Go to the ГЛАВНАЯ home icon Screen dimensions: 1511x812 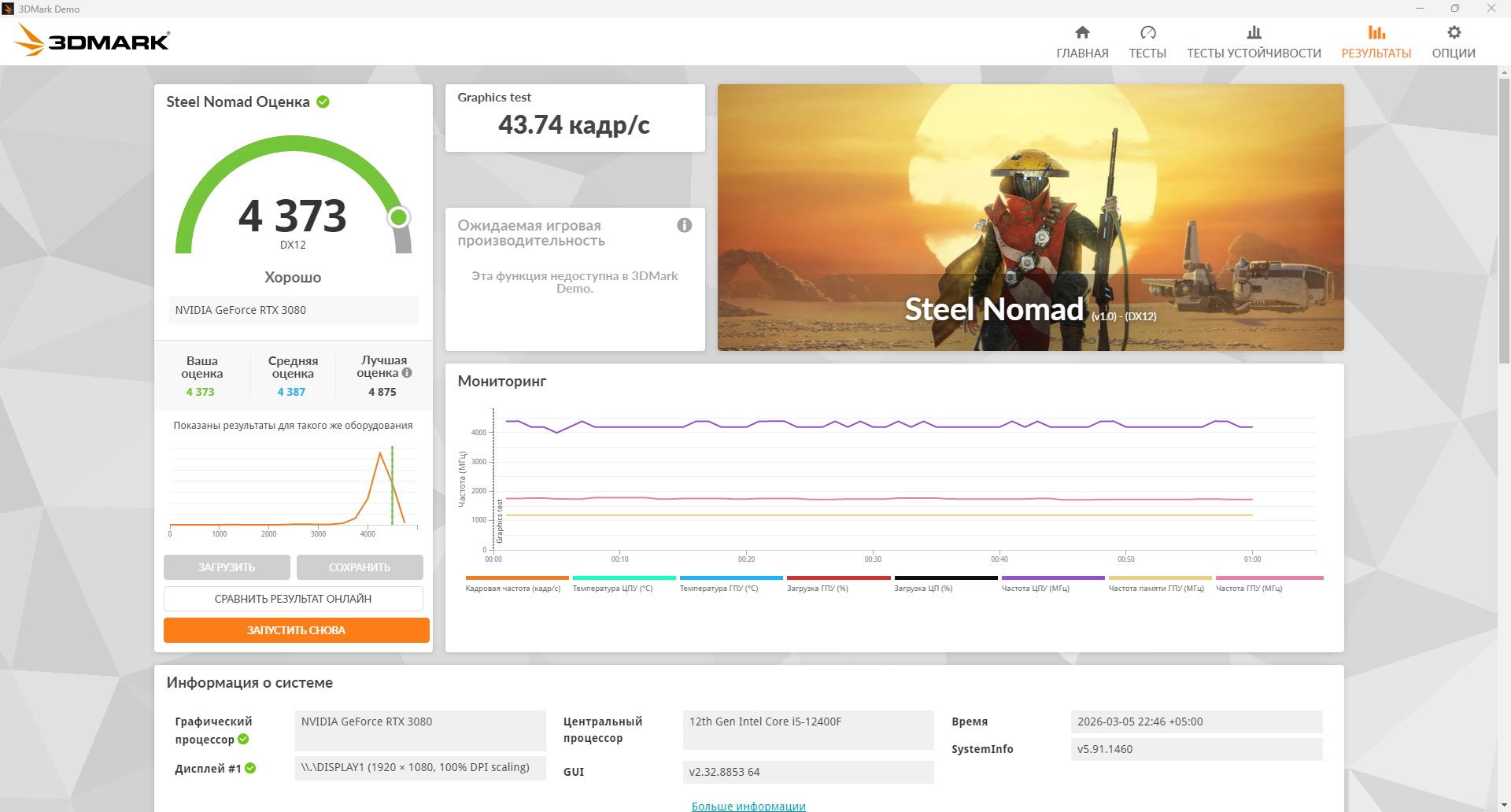click(1082, 32)
